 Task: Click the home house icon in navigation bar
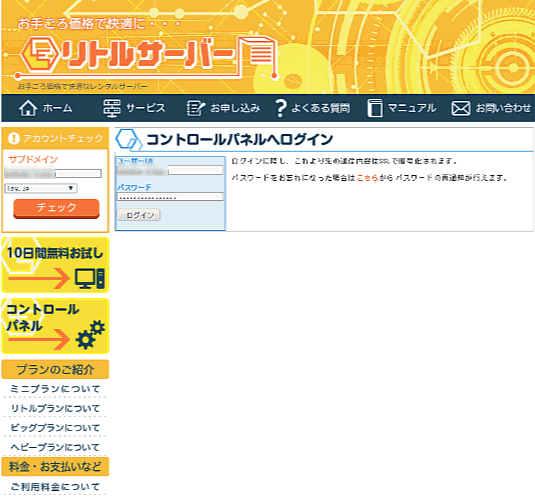(28, 108)
